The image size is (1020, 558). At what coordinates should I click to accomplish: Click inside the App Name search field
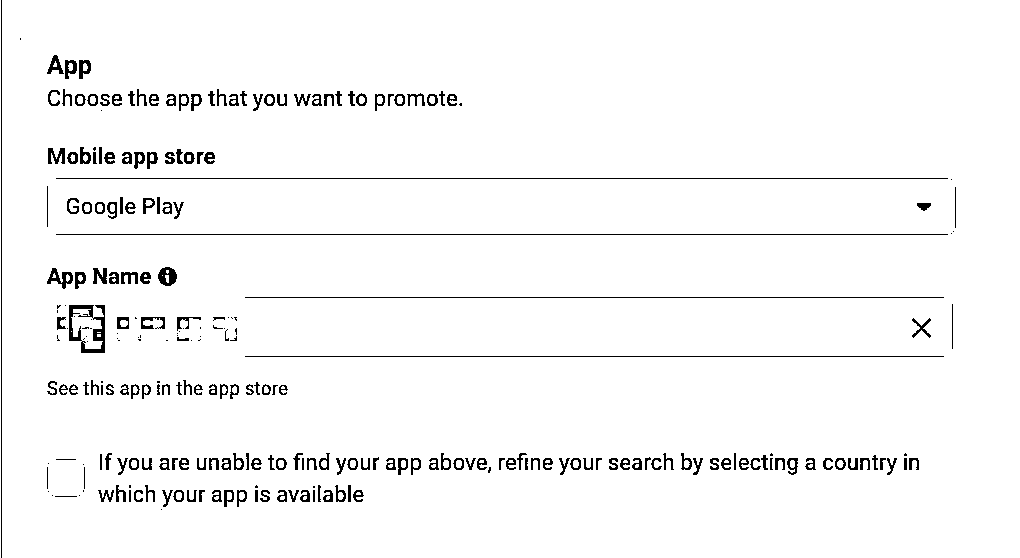[x=572, y=327]
